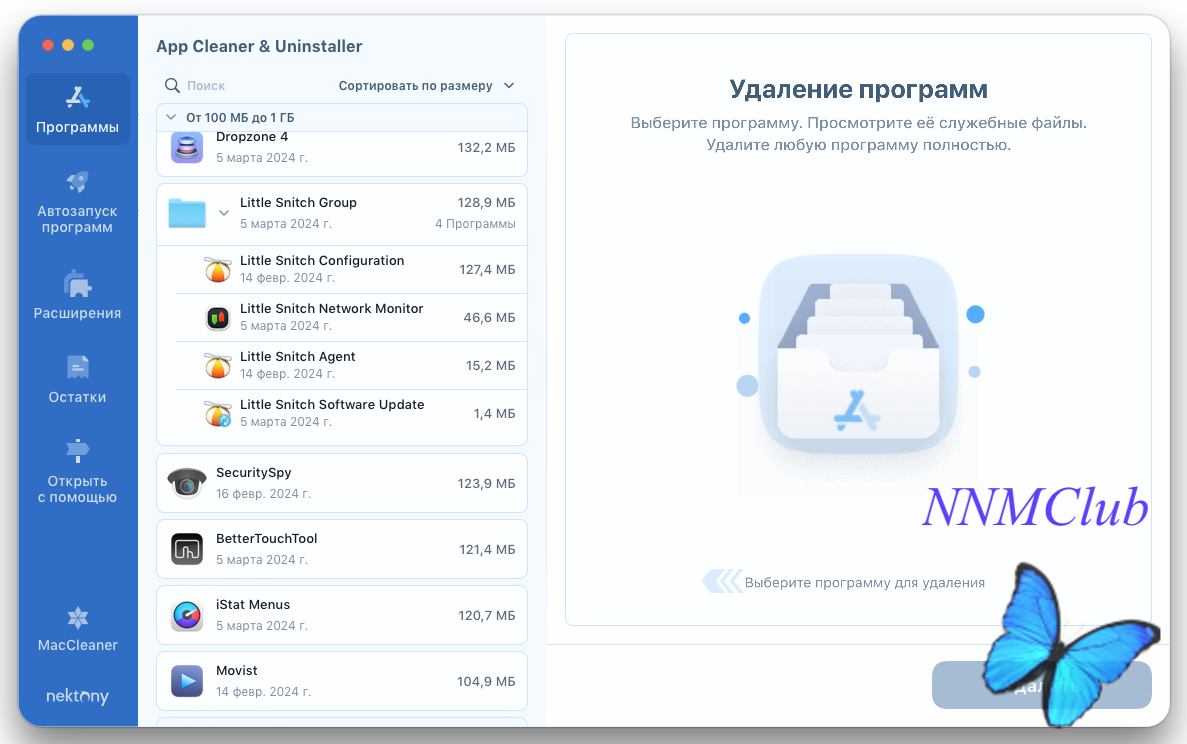Collapse the От 100 МБ до 1 ГБ group
This screenshot has height=744, width=1187.
171,117
